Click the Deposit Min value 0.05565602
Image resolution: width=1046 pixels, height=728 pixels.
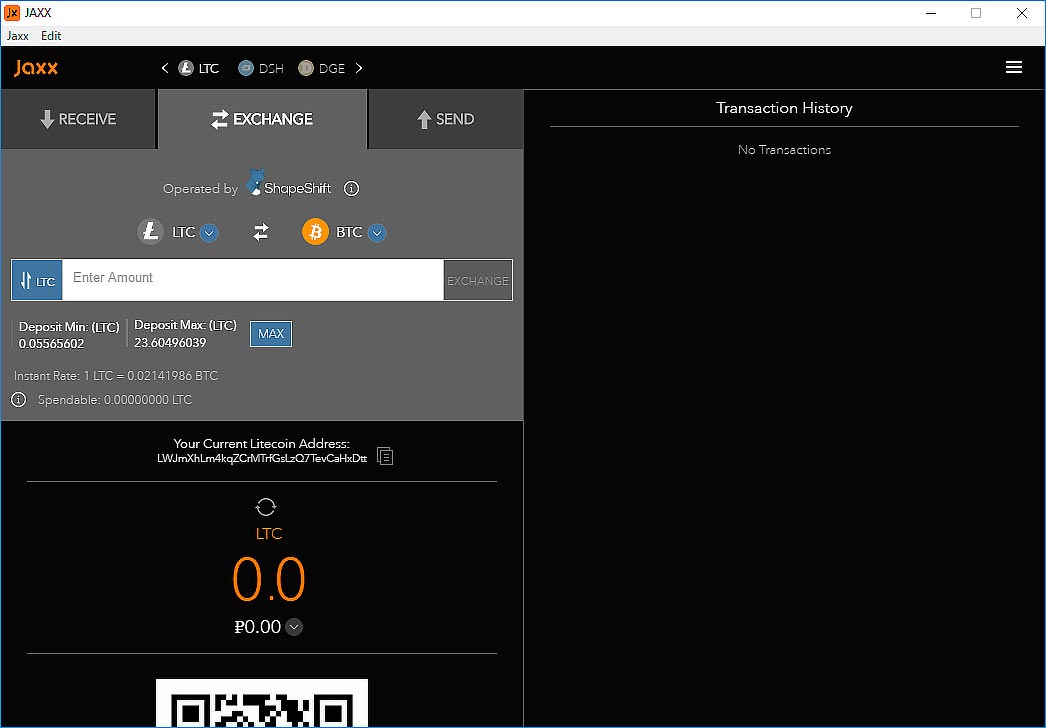(x=51, y=344)
